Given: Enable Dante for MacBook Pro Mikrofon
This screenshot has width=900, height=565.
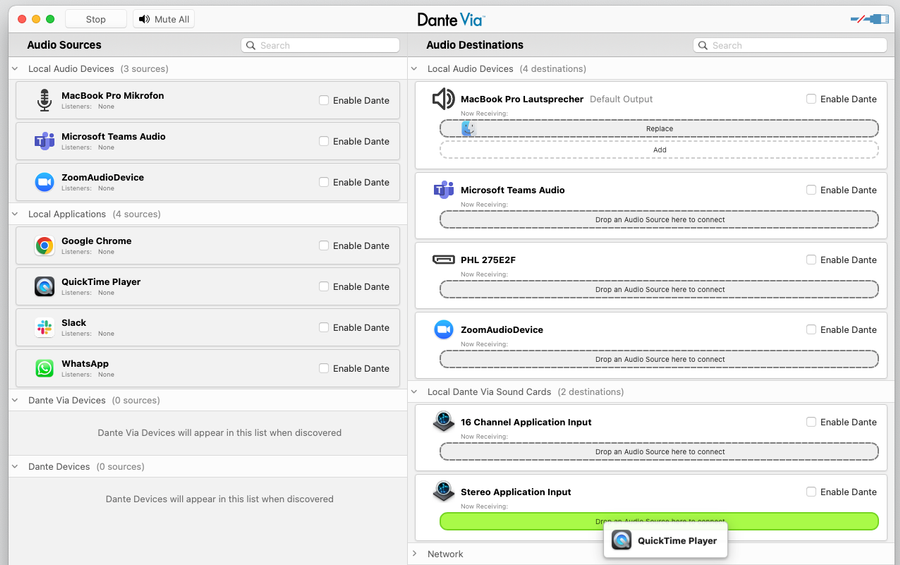Looking at the screenshot, I should 324,100.
